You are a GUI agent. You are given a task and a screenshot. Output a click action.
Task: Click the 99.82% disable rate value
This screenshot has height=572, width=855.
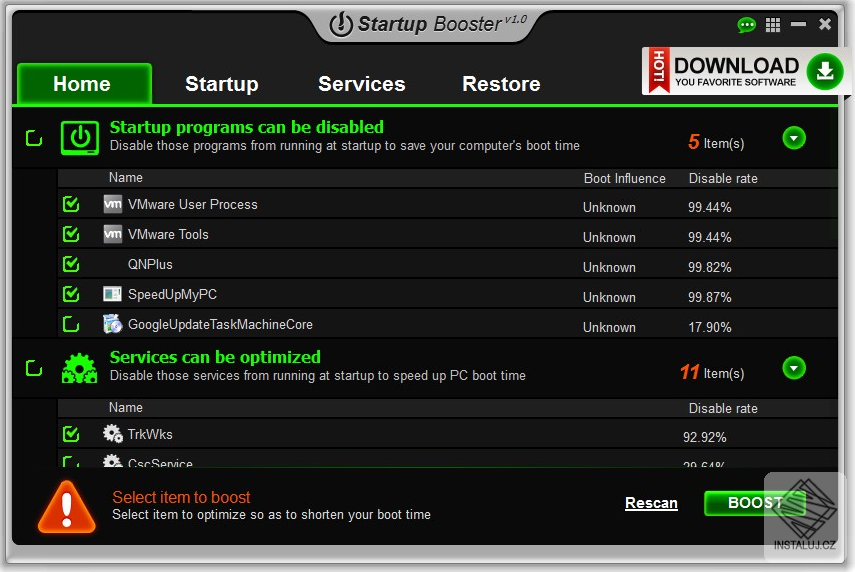(x=709, y=267)
